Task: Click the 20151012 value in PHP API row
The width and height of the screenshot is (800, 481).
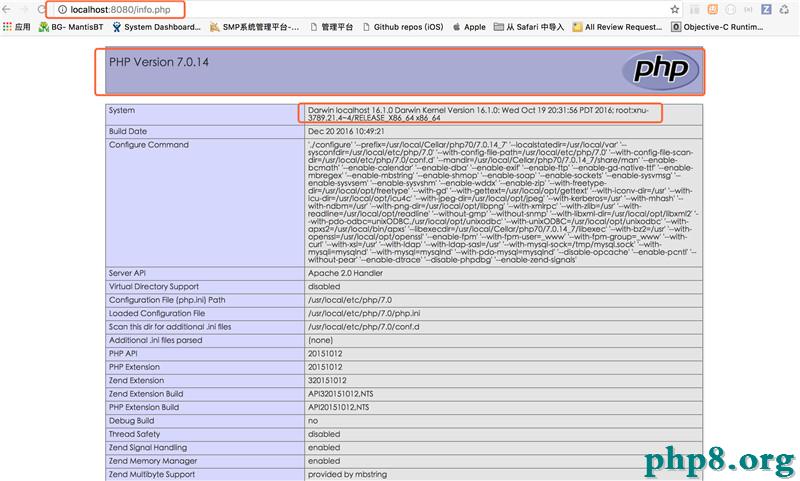Action: [x=324, y=353]
